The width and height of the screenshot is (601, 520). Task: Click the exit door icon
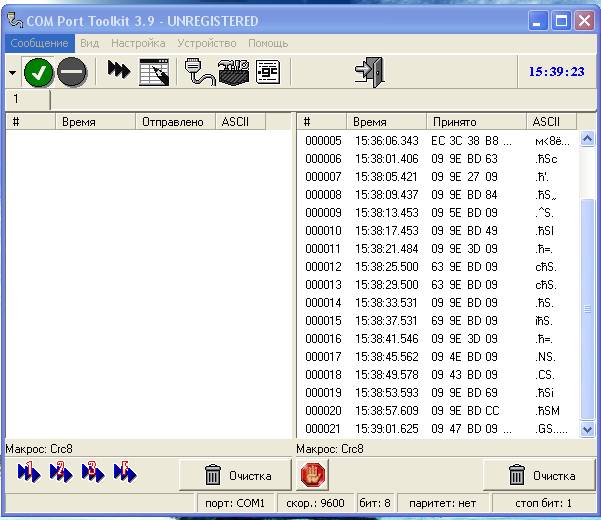[370, 72]
